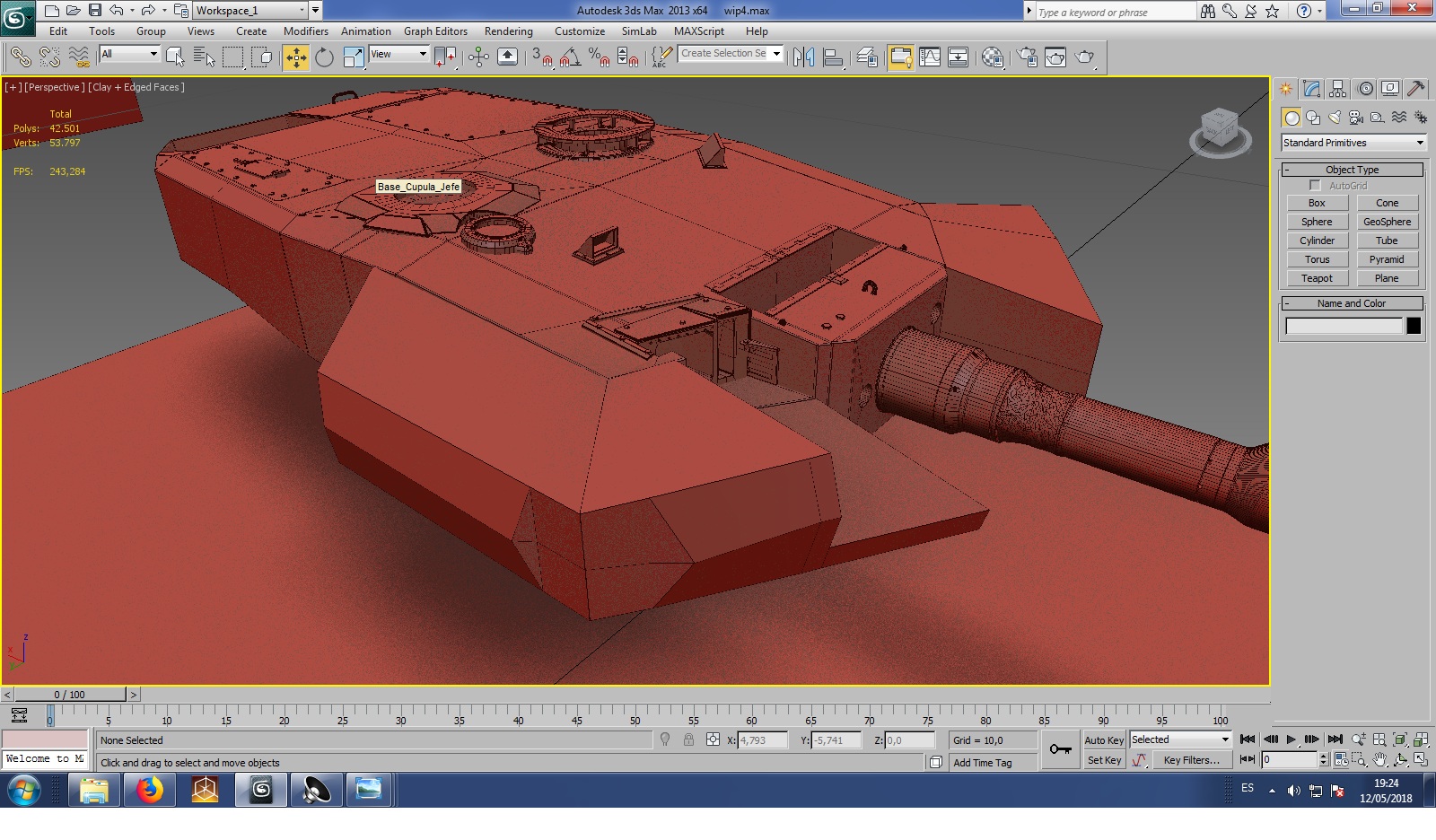Open the Schematic View
Screen dimensions: 1436x840
[x=959, y=57]
